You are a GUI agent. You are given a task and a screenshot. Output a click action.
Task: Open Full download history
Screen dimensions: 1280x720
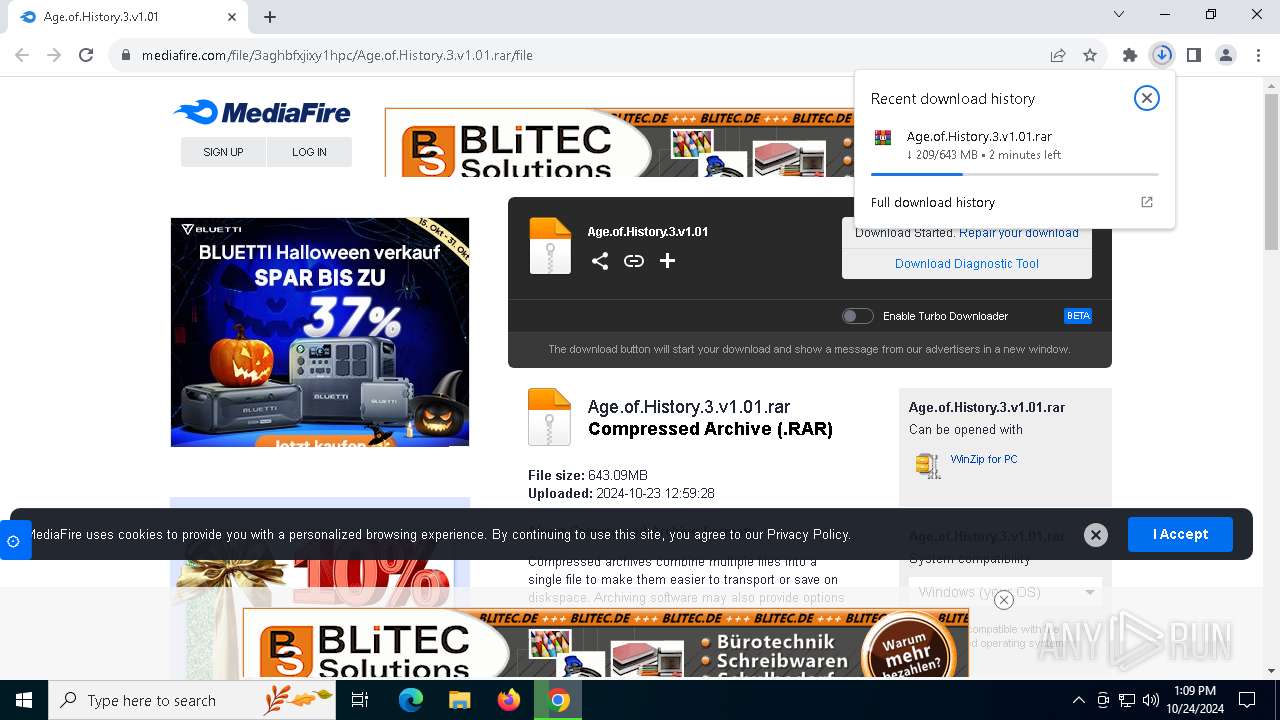pos(933,202)
